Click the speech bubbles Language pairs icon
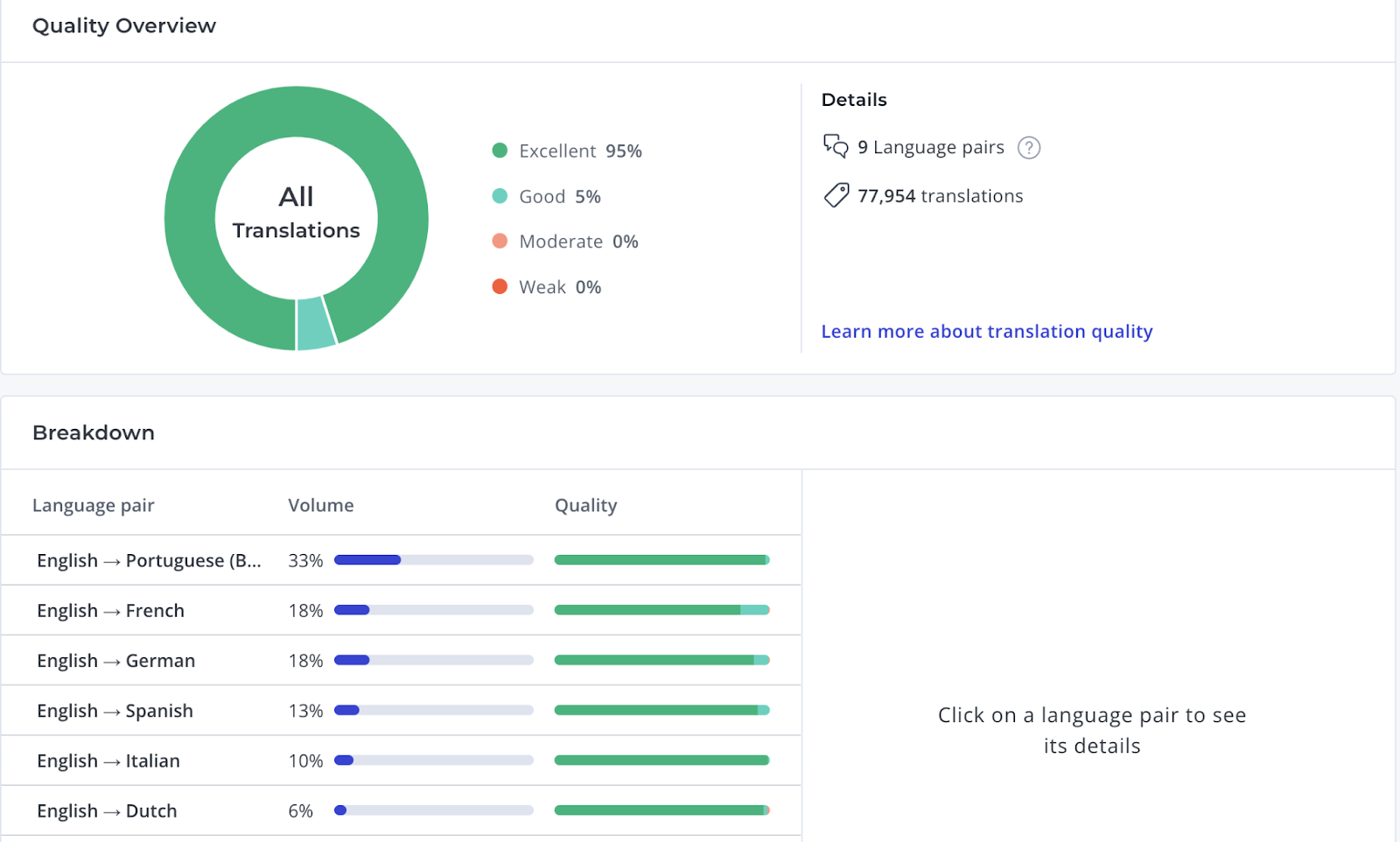The image size is (1400, 842). tap(836, 146)
